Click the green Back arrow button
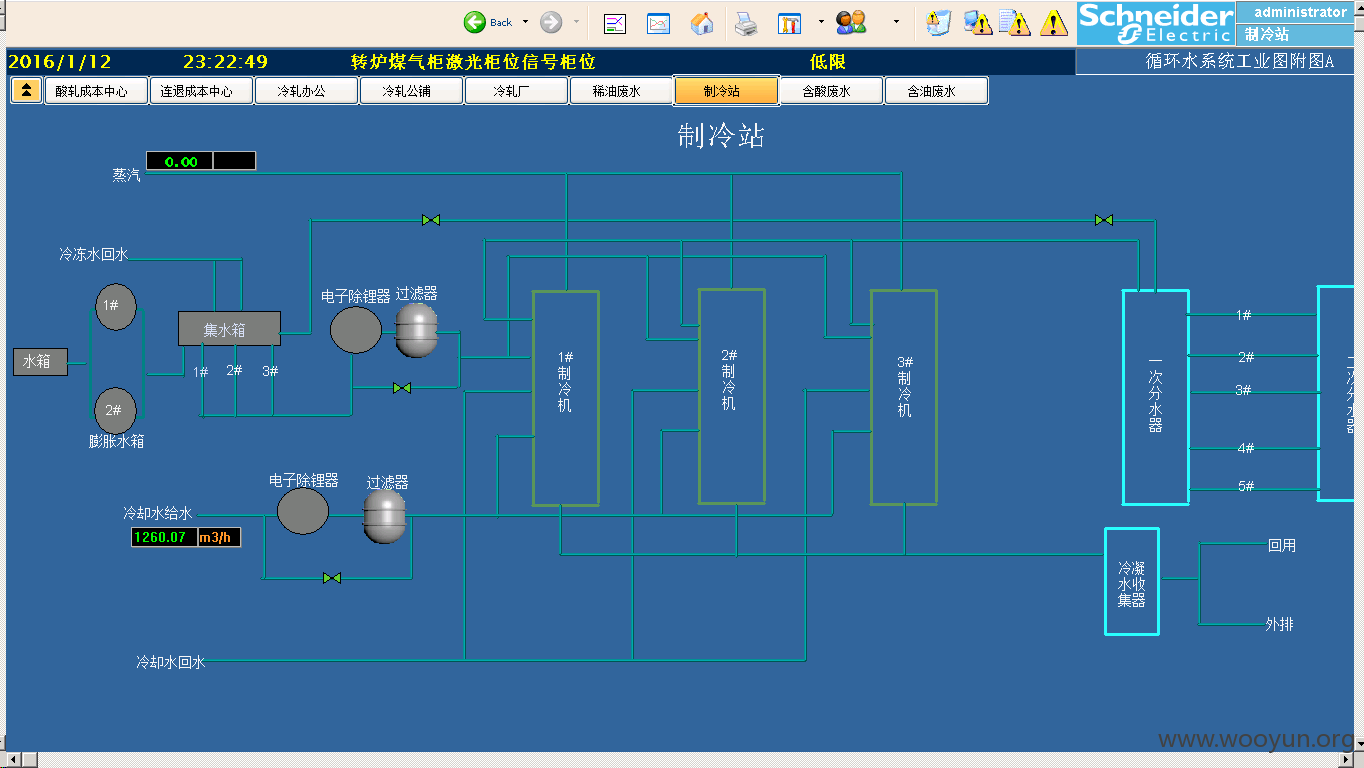 (x=475, y=22)
